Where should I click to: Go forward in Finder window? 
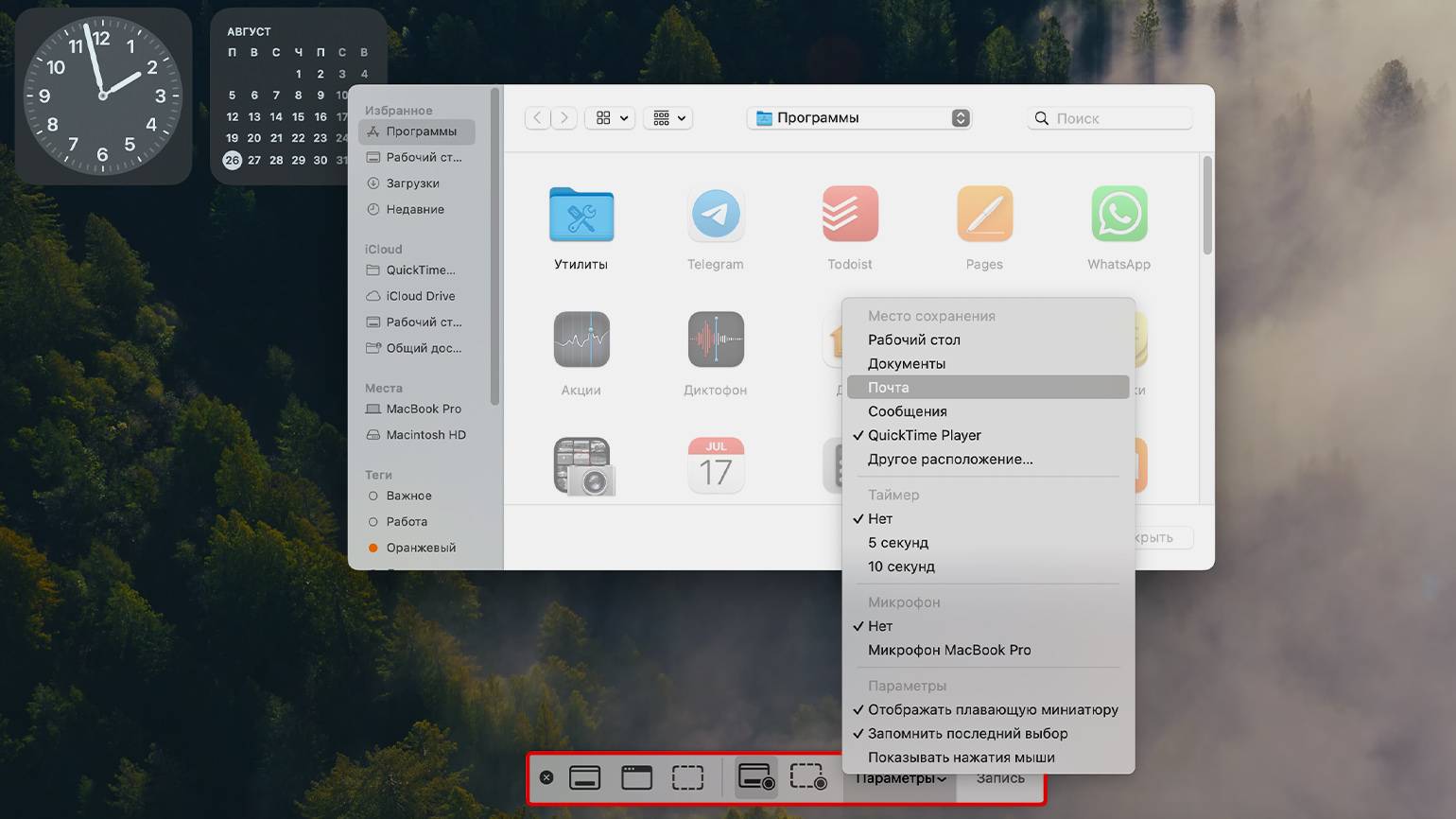click(x=564, y=118)
